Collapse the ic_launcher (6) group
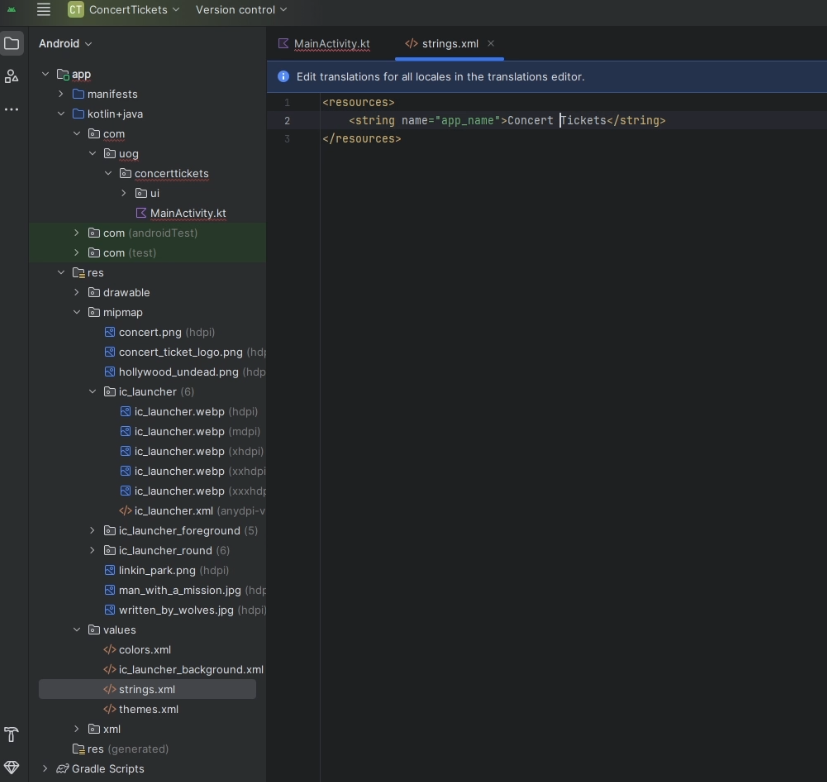This screenshot has width=827, height=782. pos(93,391)
